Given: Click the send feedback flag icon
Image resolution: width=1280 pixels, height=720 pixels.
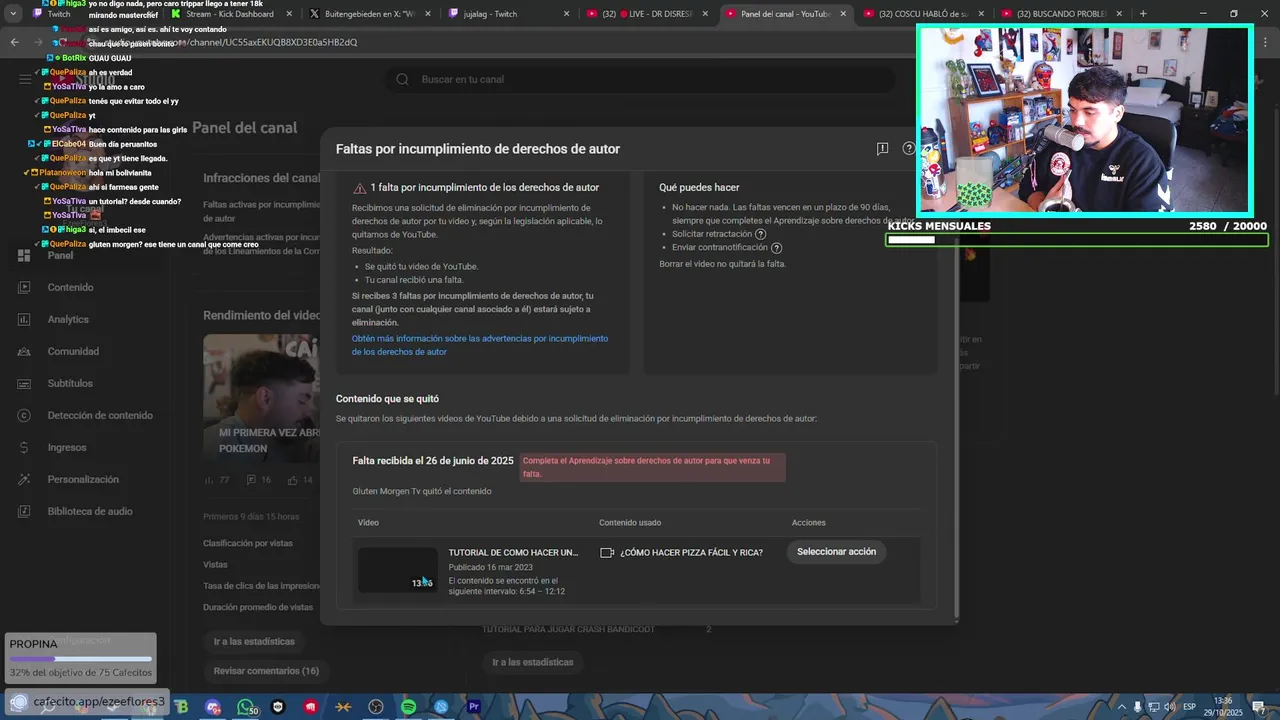Looking at the screenshot, I should click(x=882, y=148).
